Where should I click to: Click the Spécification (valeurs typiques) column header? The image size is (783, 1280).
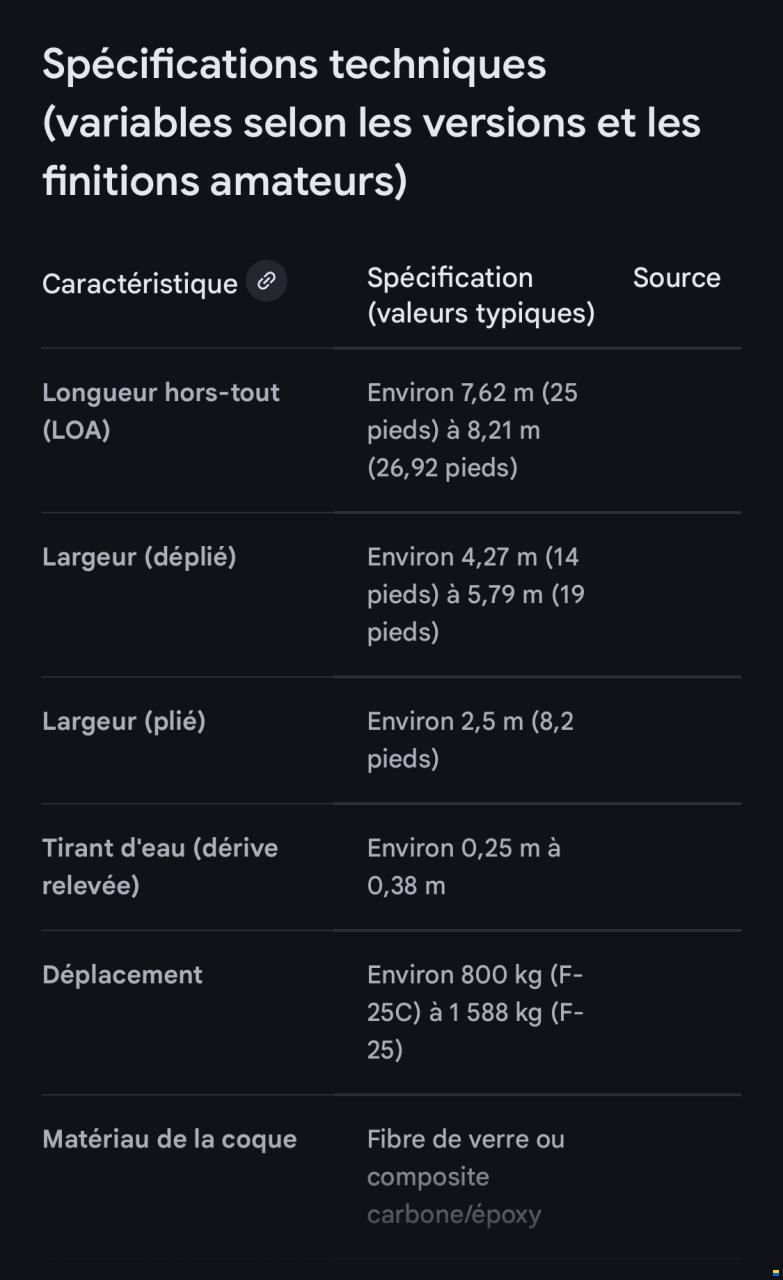click(480, 296)
